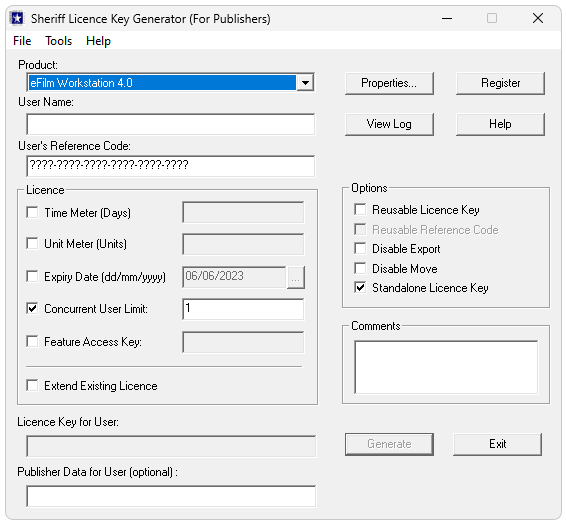Click the Feature Access Key value field
566x525 pixels.
tap(243, 342)
